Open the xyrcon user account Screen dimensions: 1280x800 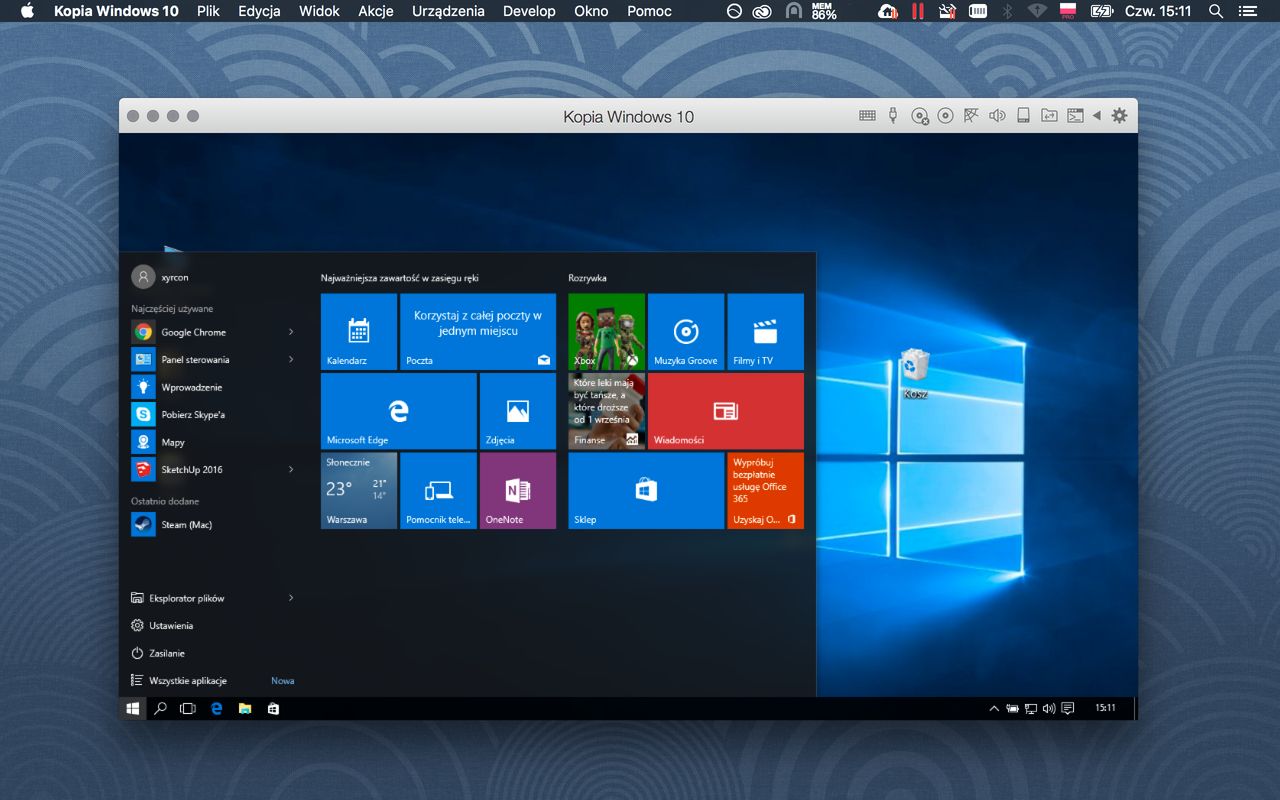click(x=161, y=277)
